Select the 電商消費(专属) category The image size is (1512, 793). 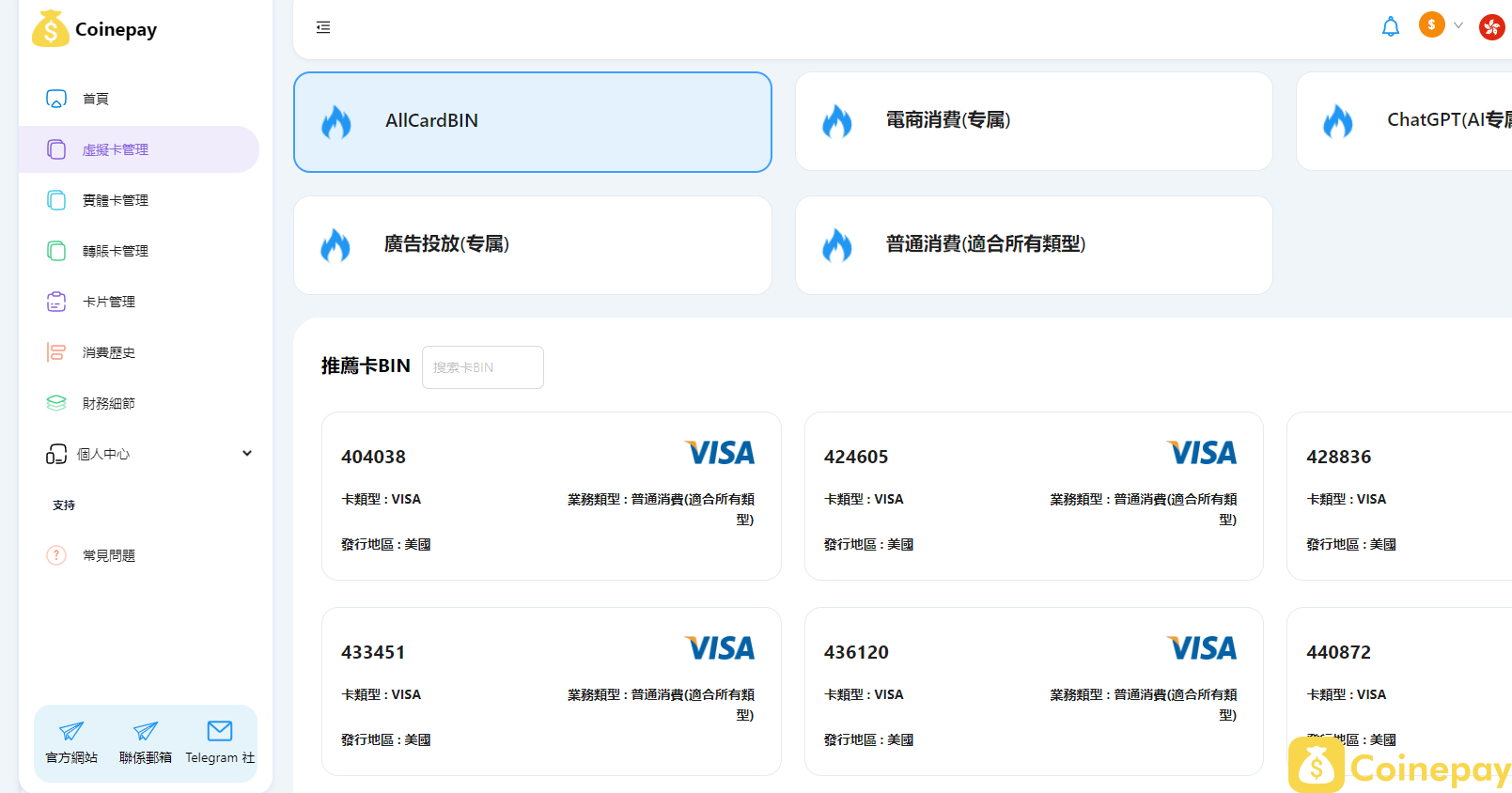coord(1034,121)
